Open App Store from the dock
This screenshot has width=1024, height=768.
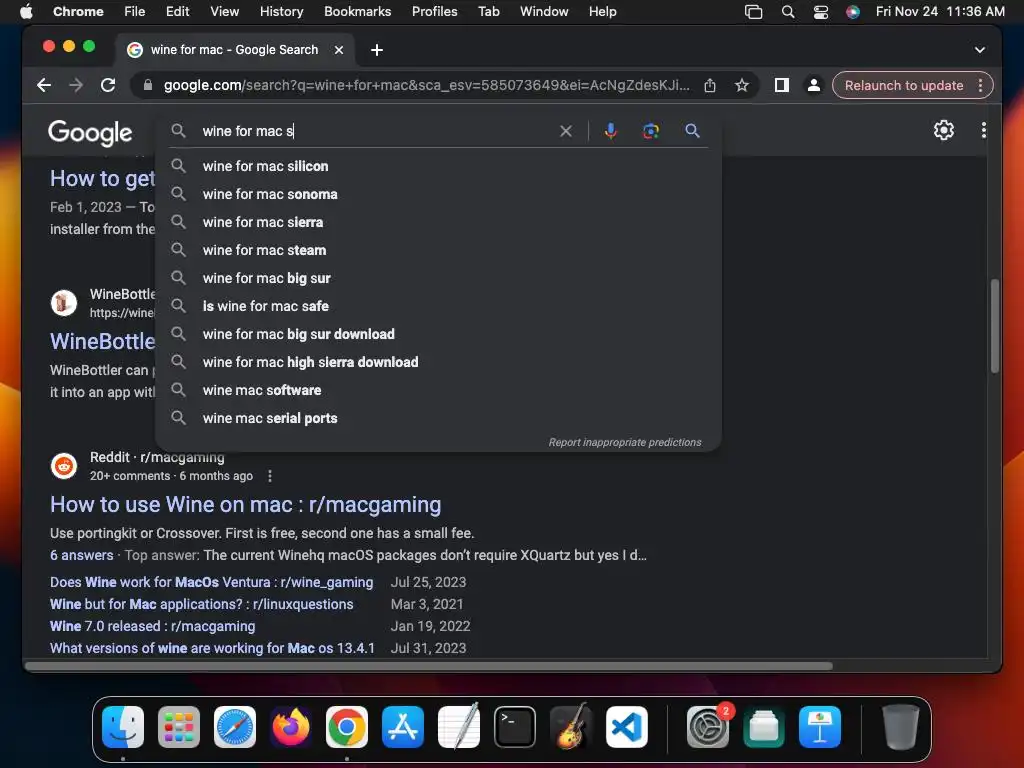pyautogui.click(x=403, y=726)
